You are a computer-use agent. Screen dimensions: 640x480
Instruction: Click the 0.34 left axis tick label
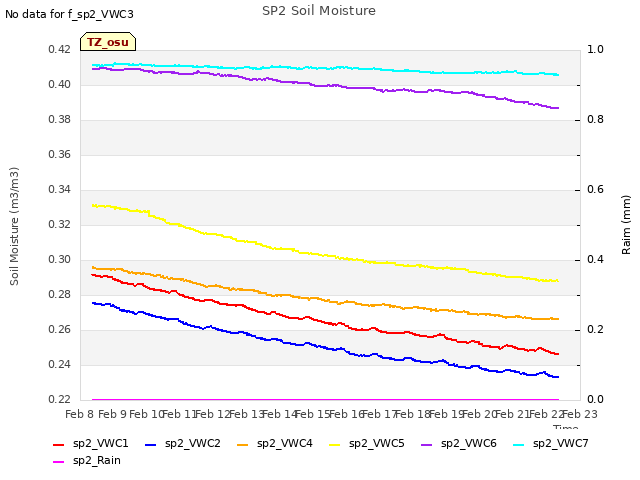[60, 189]
